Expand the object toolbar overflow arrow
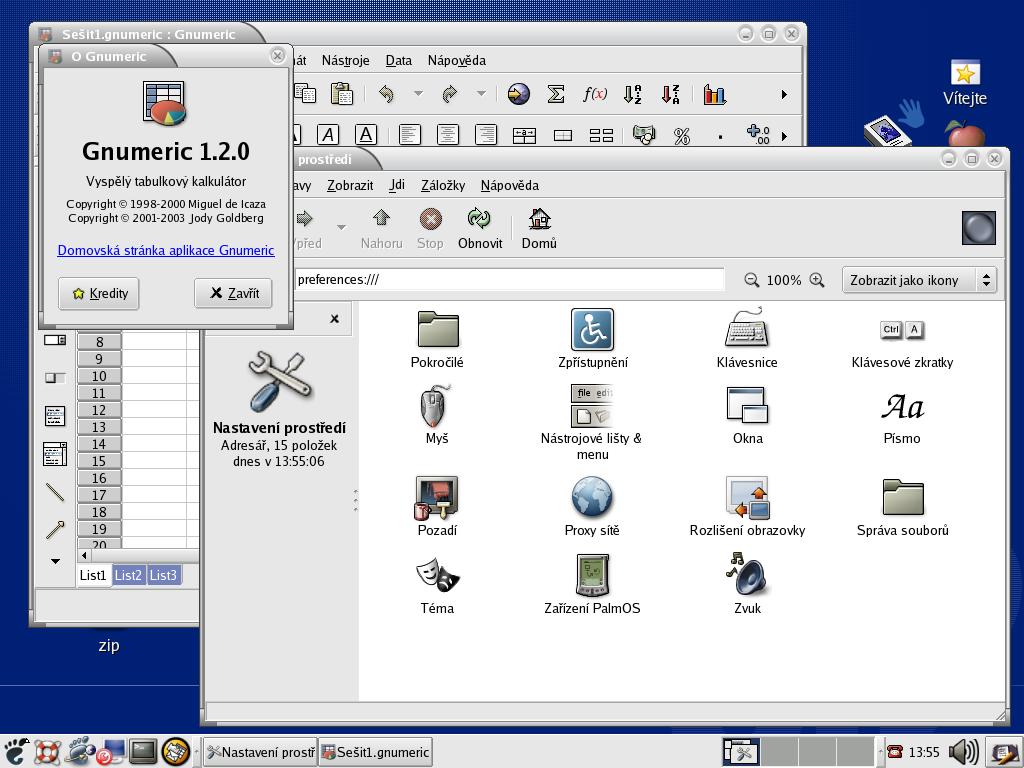This screenshot has width=1024, height=768. click(x=56, y=561)
